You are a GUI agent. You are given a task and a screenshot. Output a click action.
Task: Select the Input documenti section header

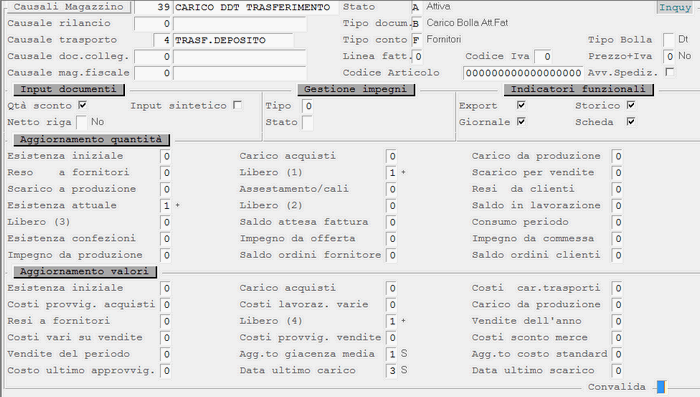point(69,89)
